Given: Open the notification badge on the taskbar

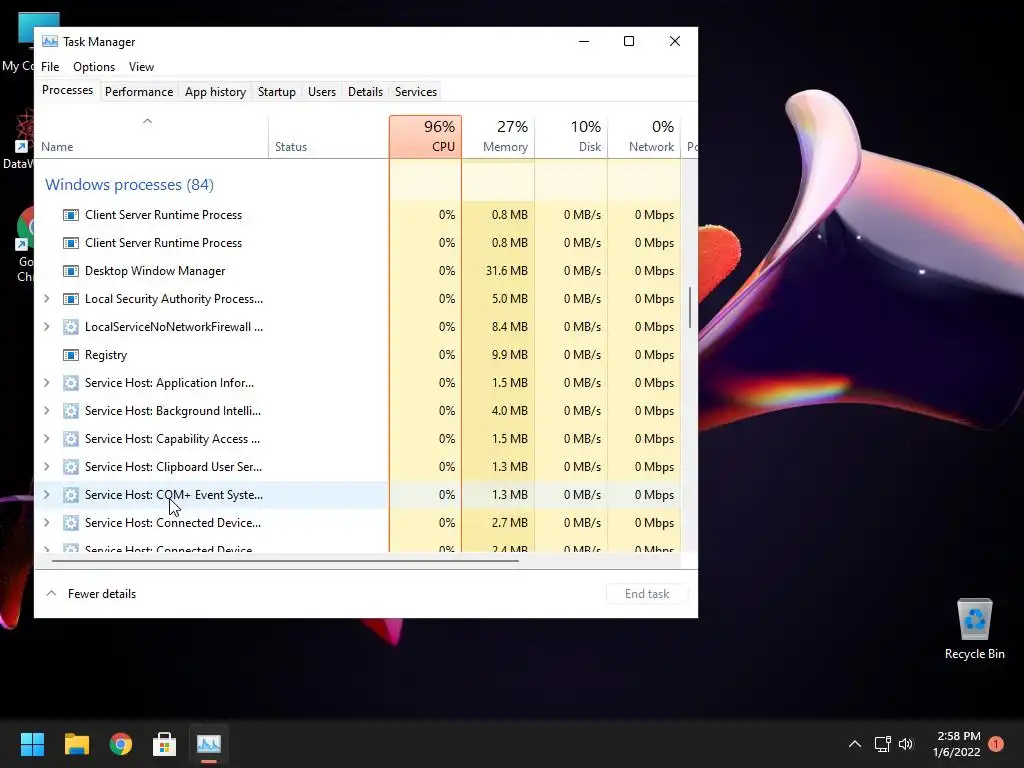Looking at the screenshot, I should 996,744.
